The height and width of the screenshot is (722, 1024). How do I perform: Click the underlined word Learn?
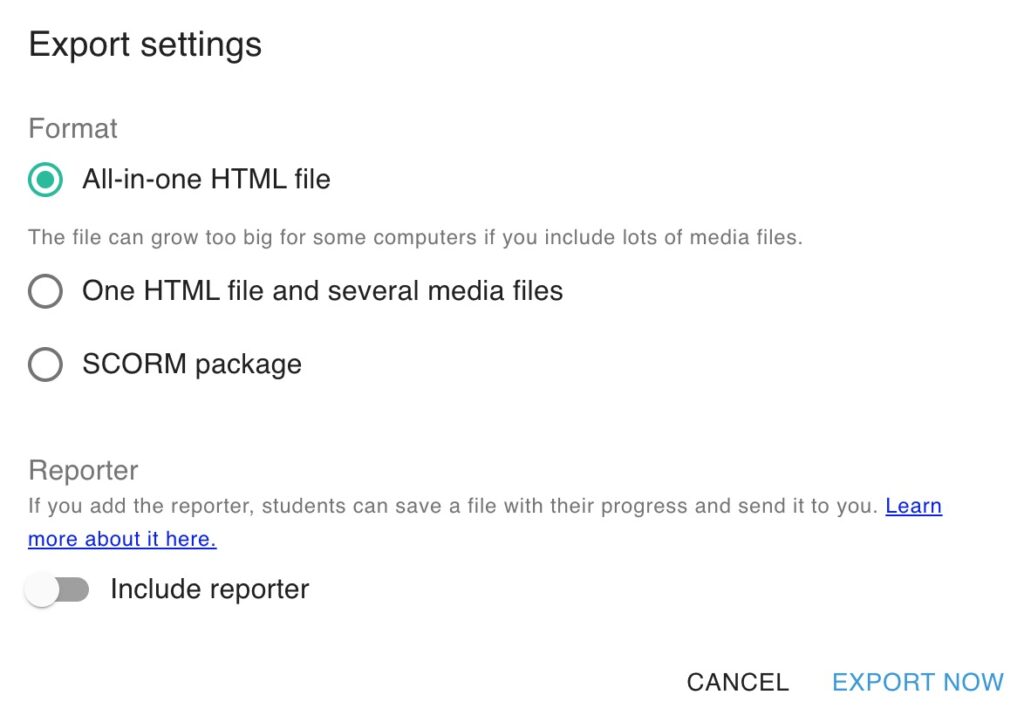click(x=914, y=506)
